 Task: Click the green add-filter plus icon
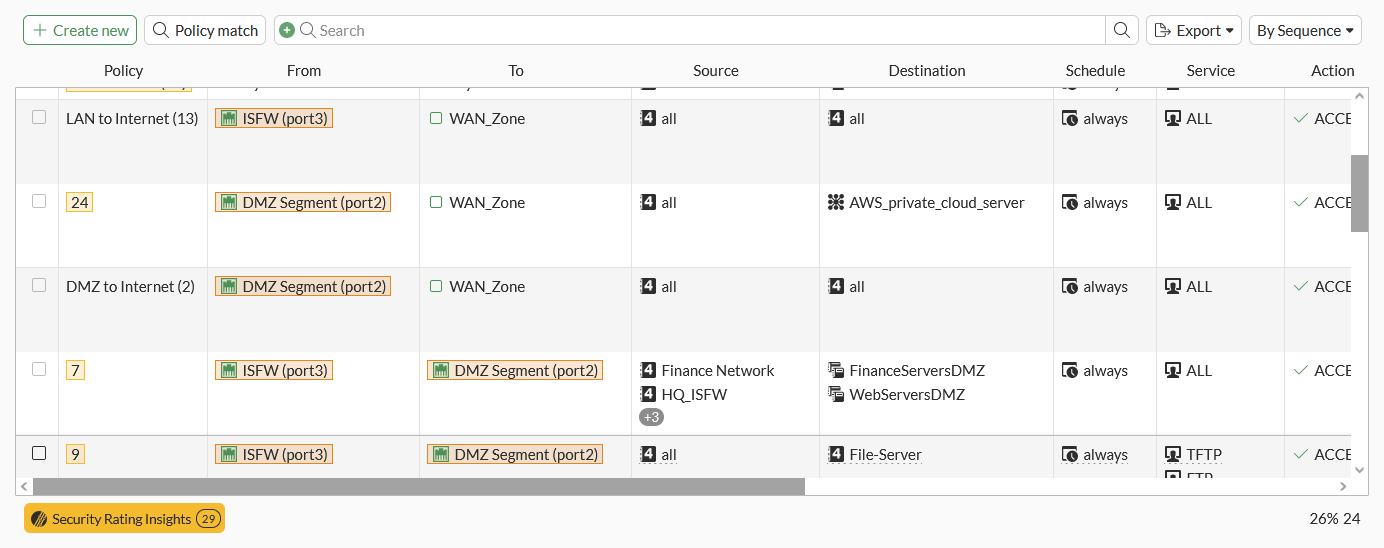tap(287, 31)
